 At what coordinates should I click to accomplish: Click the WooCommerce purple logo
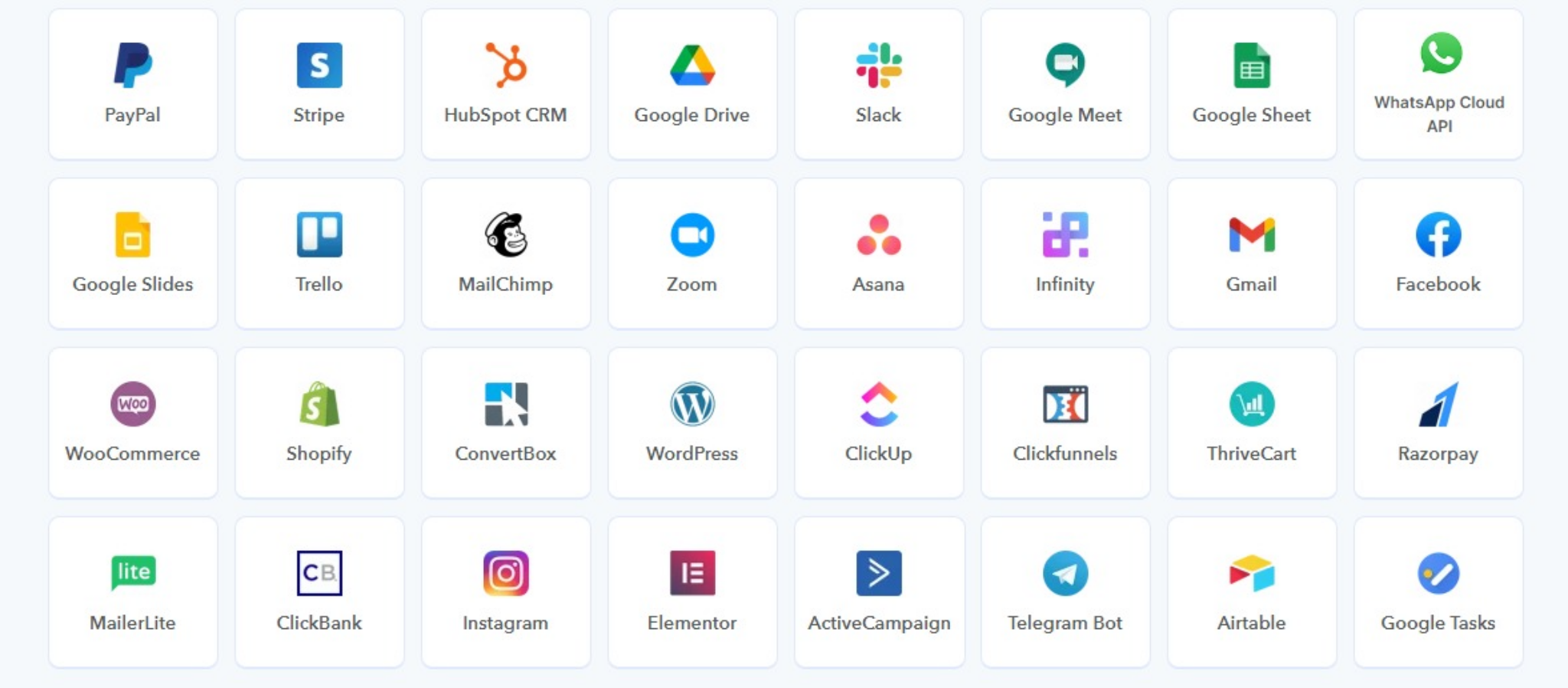[132, 404]
